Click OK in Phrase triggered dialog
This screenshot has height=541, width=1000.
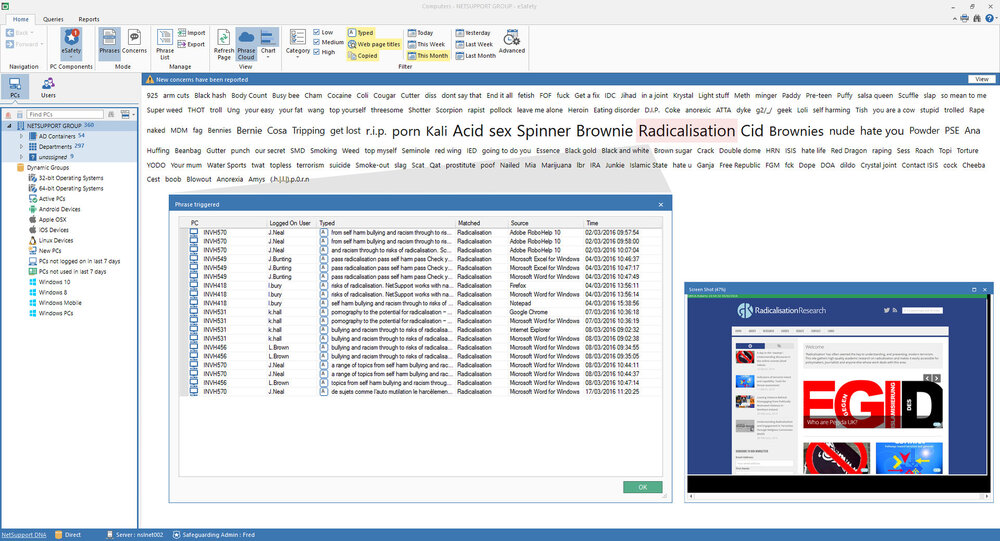642,487
